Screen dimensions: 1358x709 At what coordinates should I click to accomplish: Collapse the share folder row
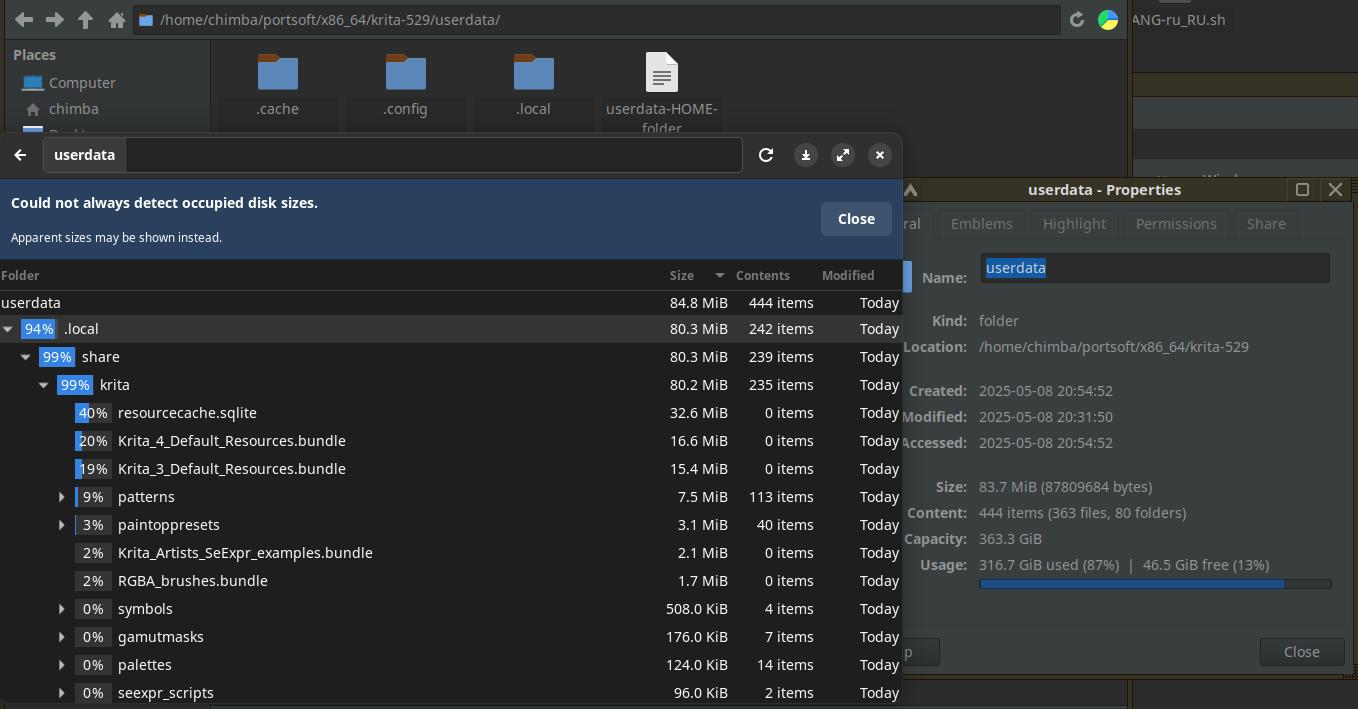[x=26, y=357]
